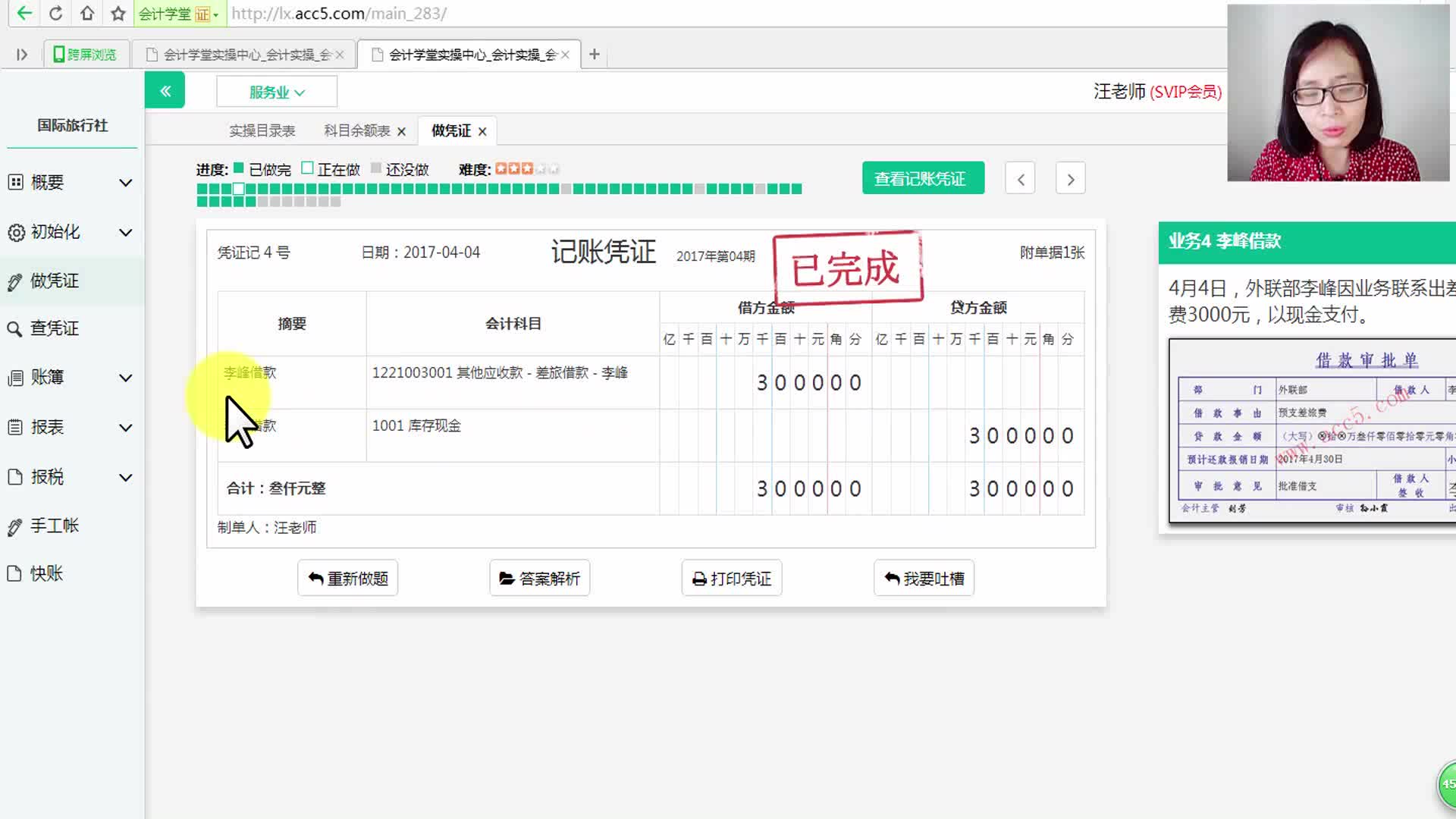The image size is (1456, 819).
Task: Open the 服务业 dropdown
Action: [276, 90]
